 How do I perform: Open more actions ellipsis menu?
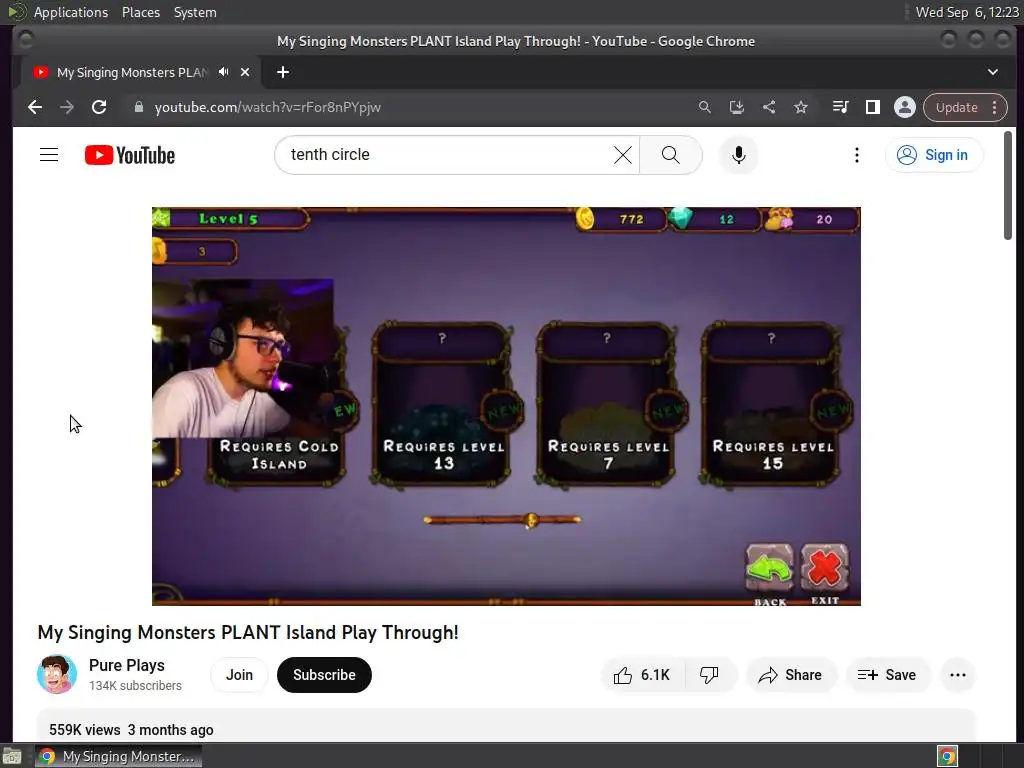[x=958, y=675]
